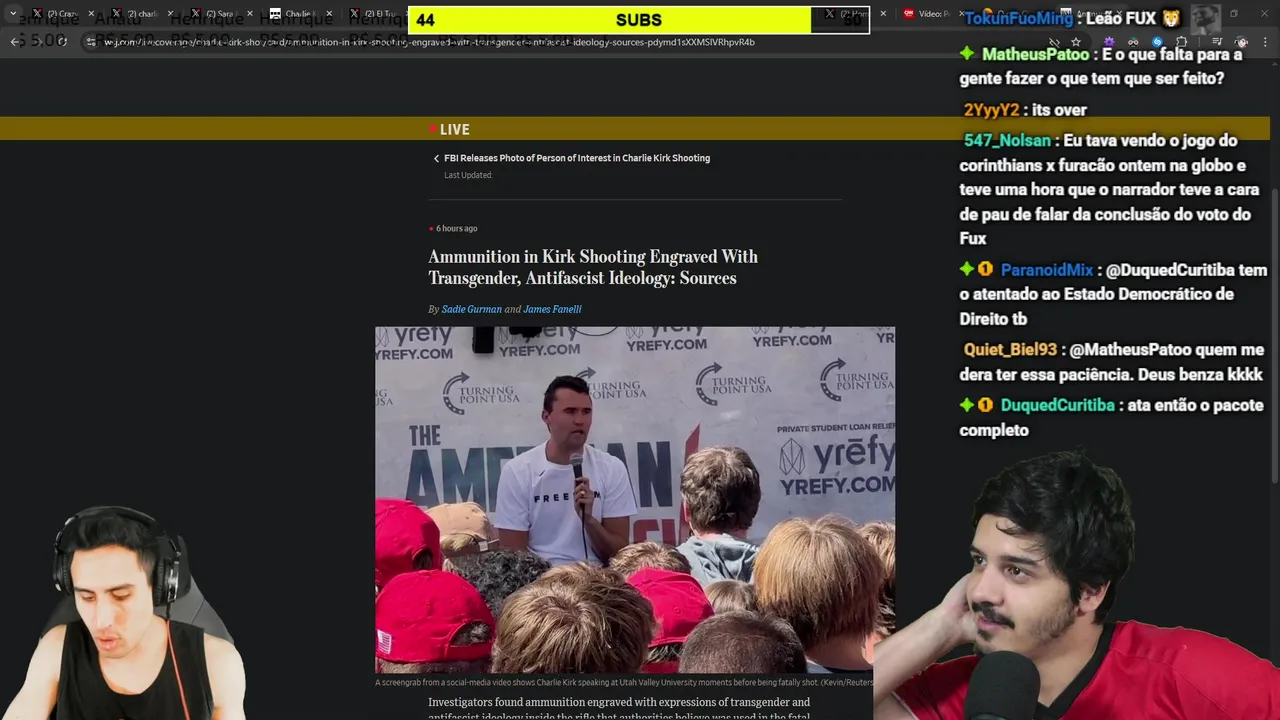This screenshot has height=720, width=1280.
Task: Open the browser tab search dropdown chevron
Action: 13,14
